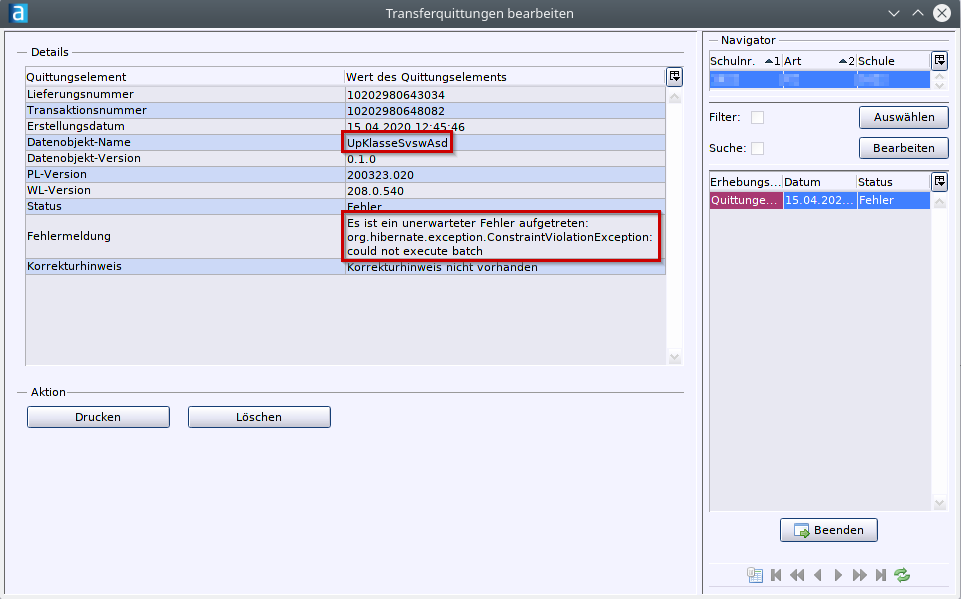
Task: Click the blue application logo in title bar
Action: (18, 13)
